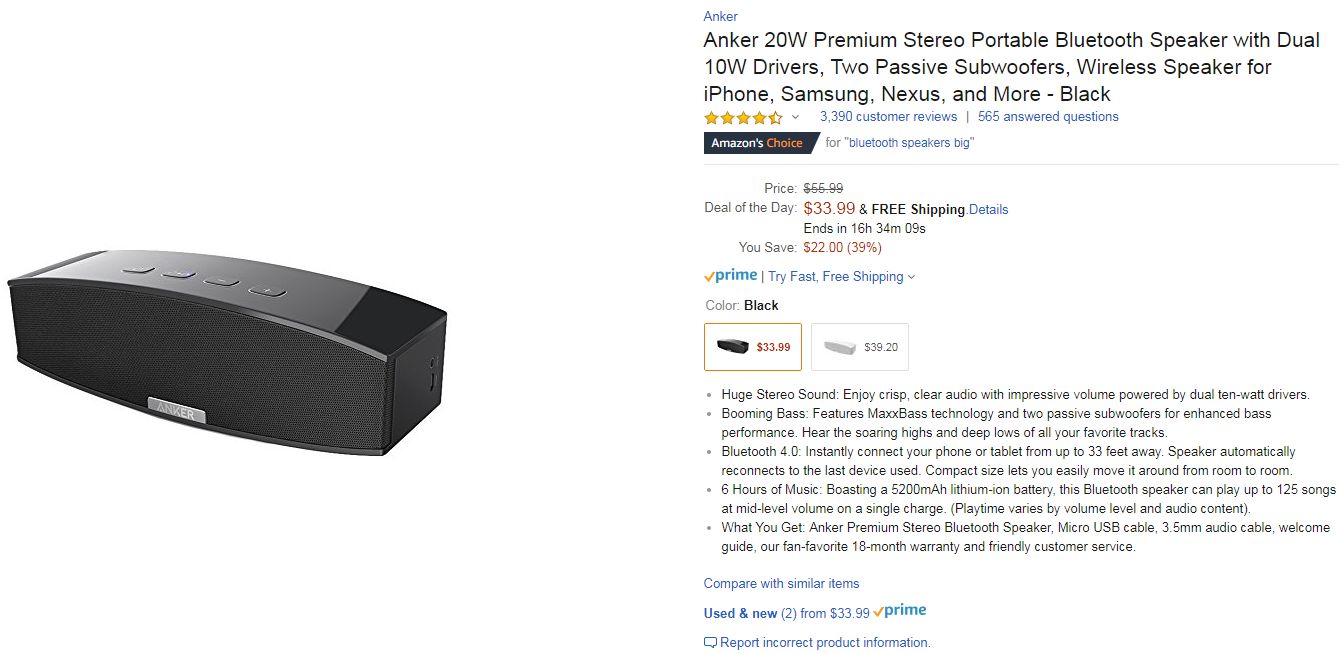Click the star rating icons
Viewport: 1341px width, 654px height.
(743, 117)
